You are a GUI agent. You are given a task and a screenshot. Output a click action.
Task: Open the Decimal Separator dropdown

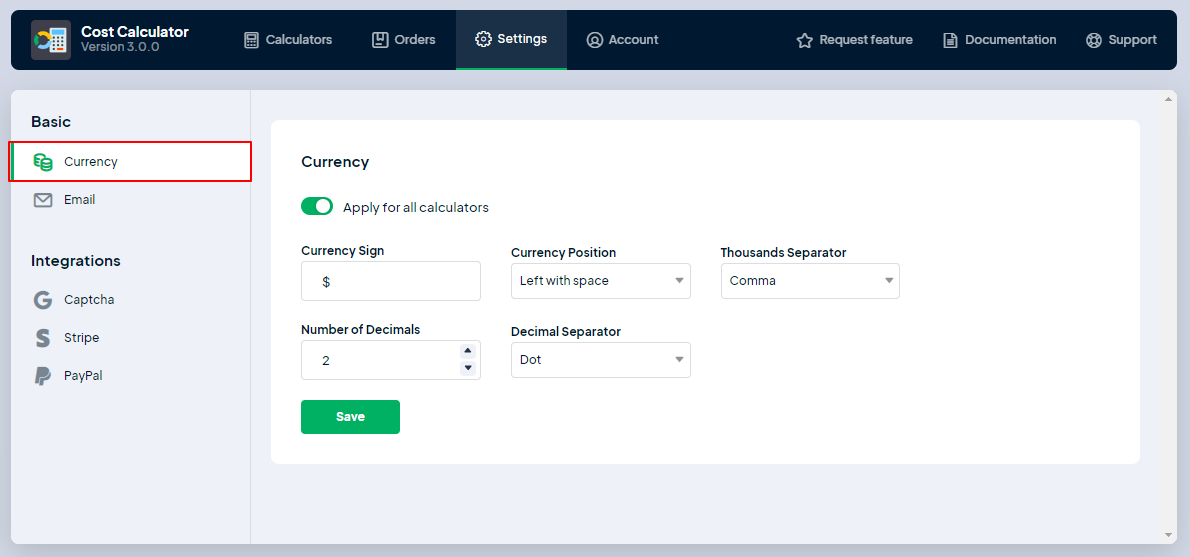[x=601, y=360]
